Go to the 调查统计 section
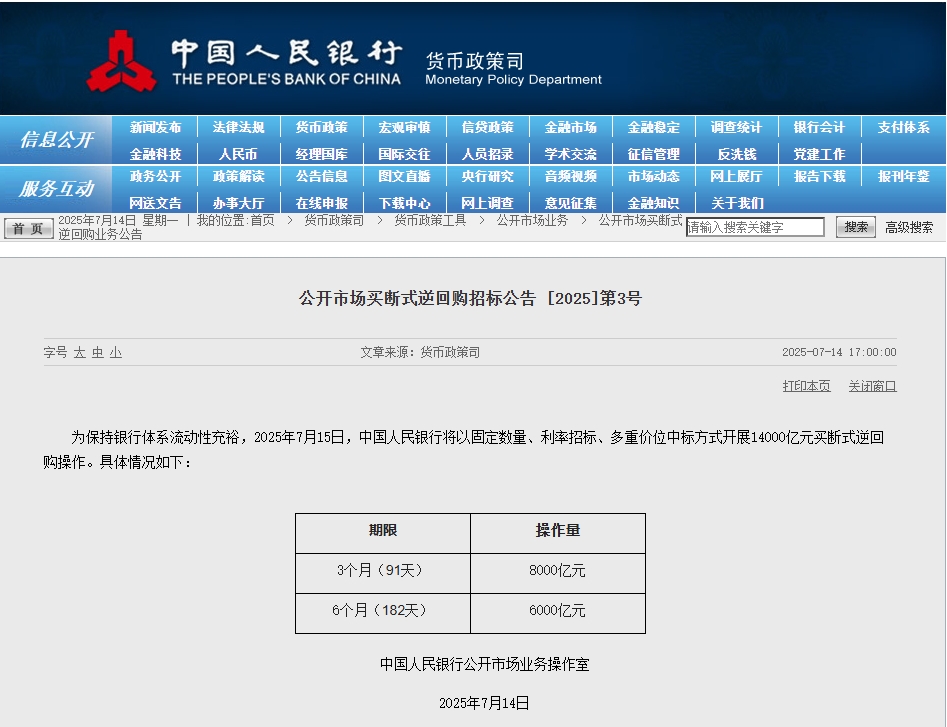Image resolution: width=947 pixels, height=727 pixels. (x=736, y=128)
